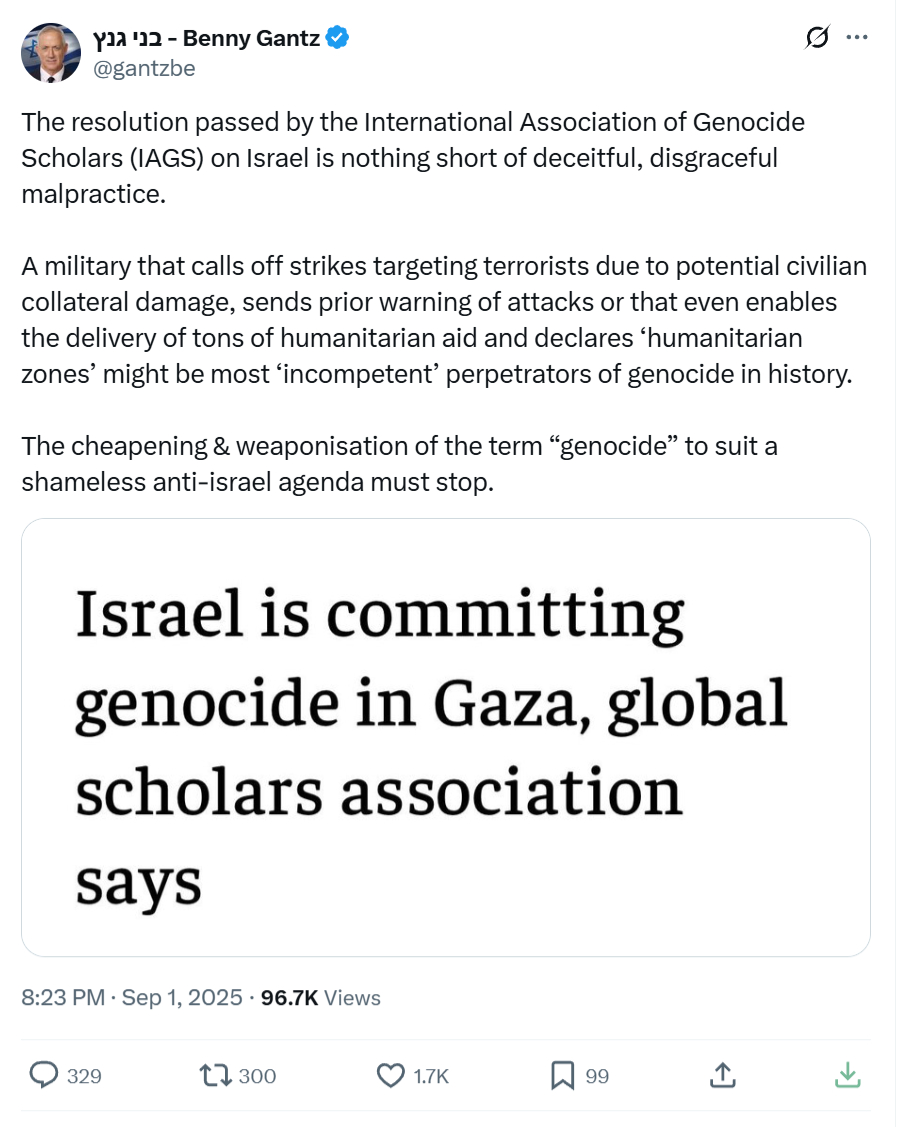
Task: Click the @gantzbe handle
Action: coord(144,68)
